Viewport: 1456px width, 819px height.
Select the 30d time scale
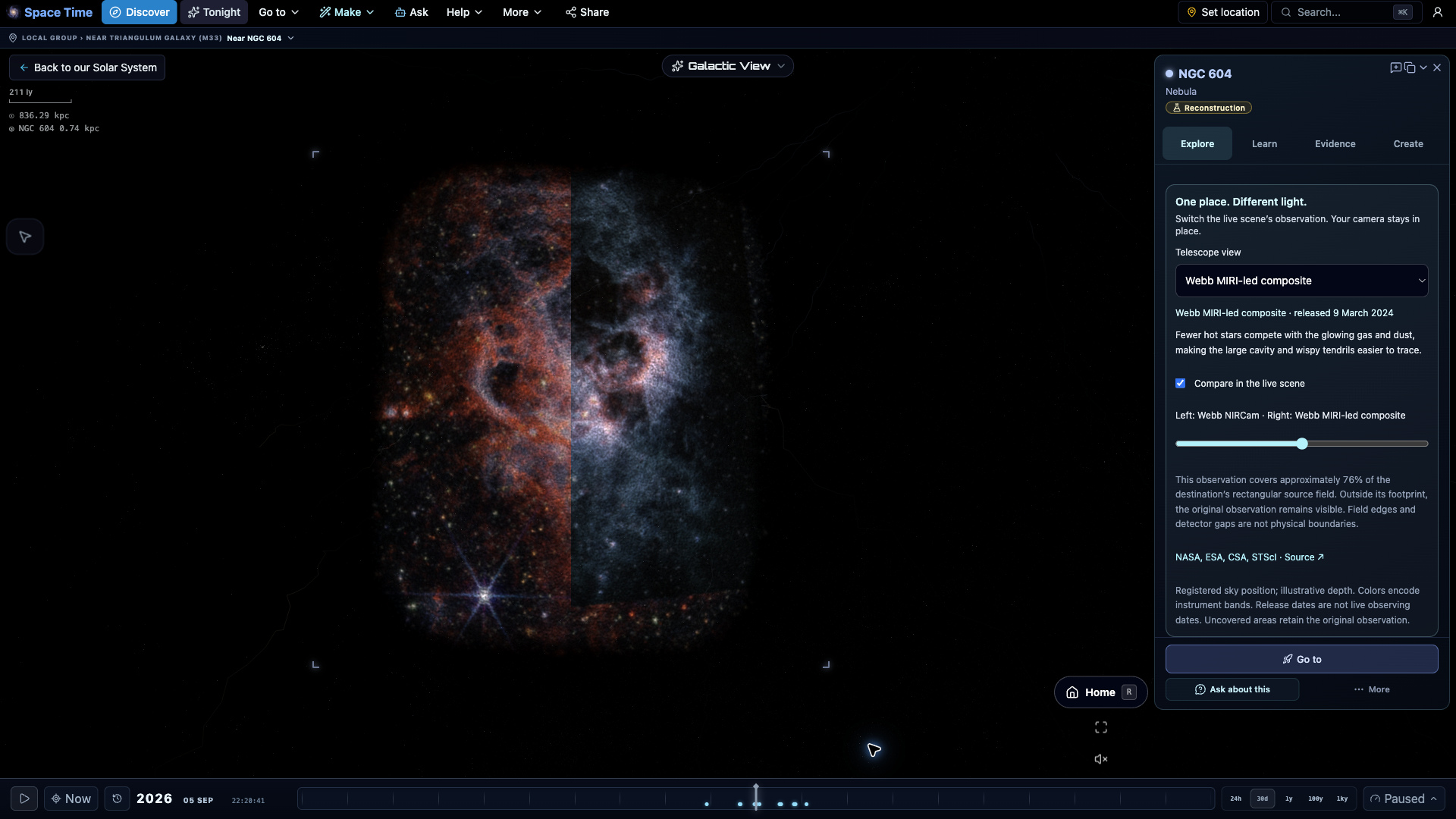pyautogui.click(x=1263, y=799)
